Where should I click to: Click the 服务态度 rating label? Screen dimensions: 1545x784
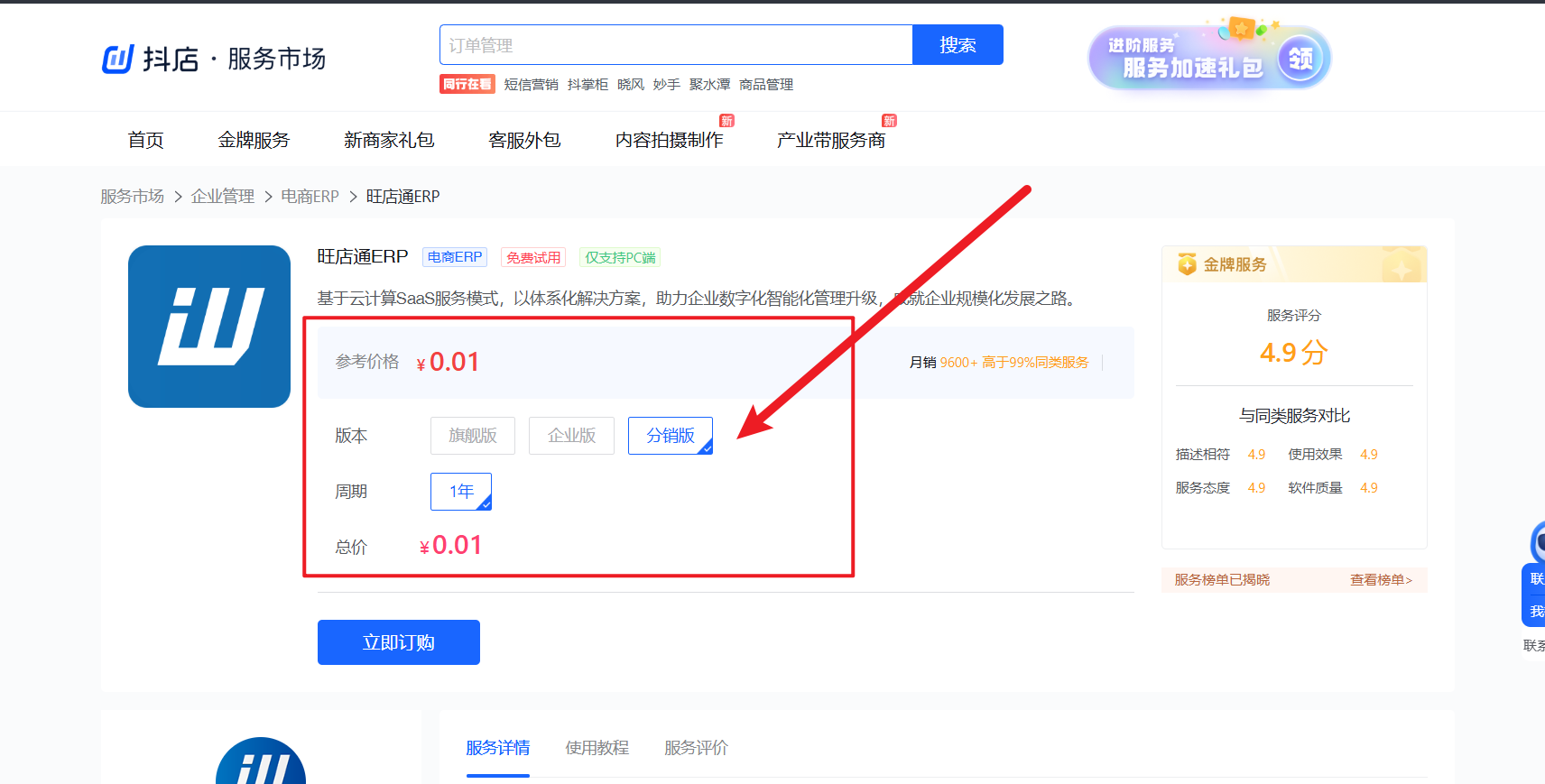pos(1202,488)
